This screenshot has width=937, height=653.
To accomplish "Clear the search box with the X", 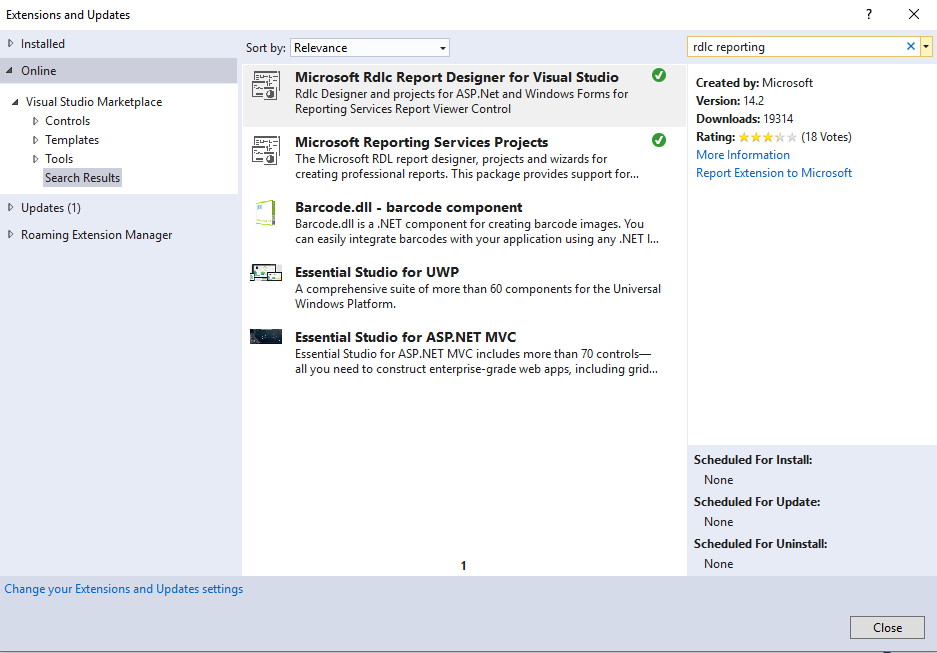I will tap(911, 47).
